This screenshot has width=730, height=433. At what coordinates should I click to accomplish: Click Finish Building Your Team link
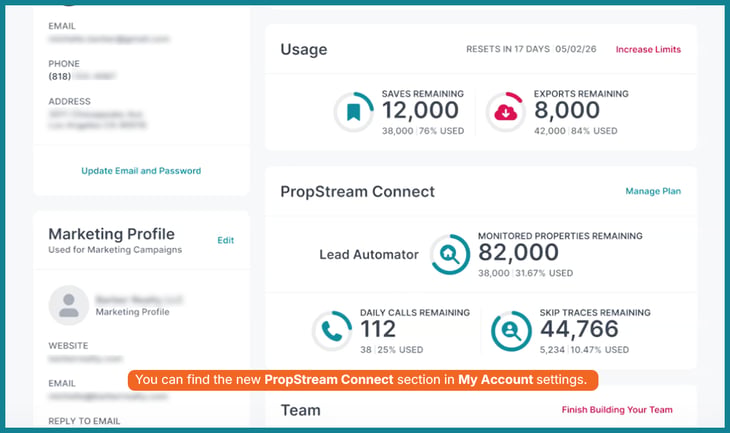(x=617, y=410)
